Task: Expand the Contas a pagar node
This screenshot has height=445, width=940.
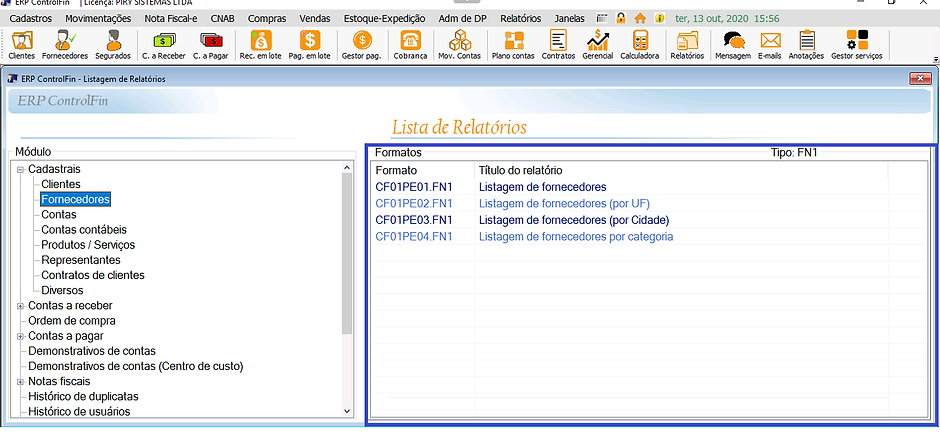Action: (x=20, y=336)
